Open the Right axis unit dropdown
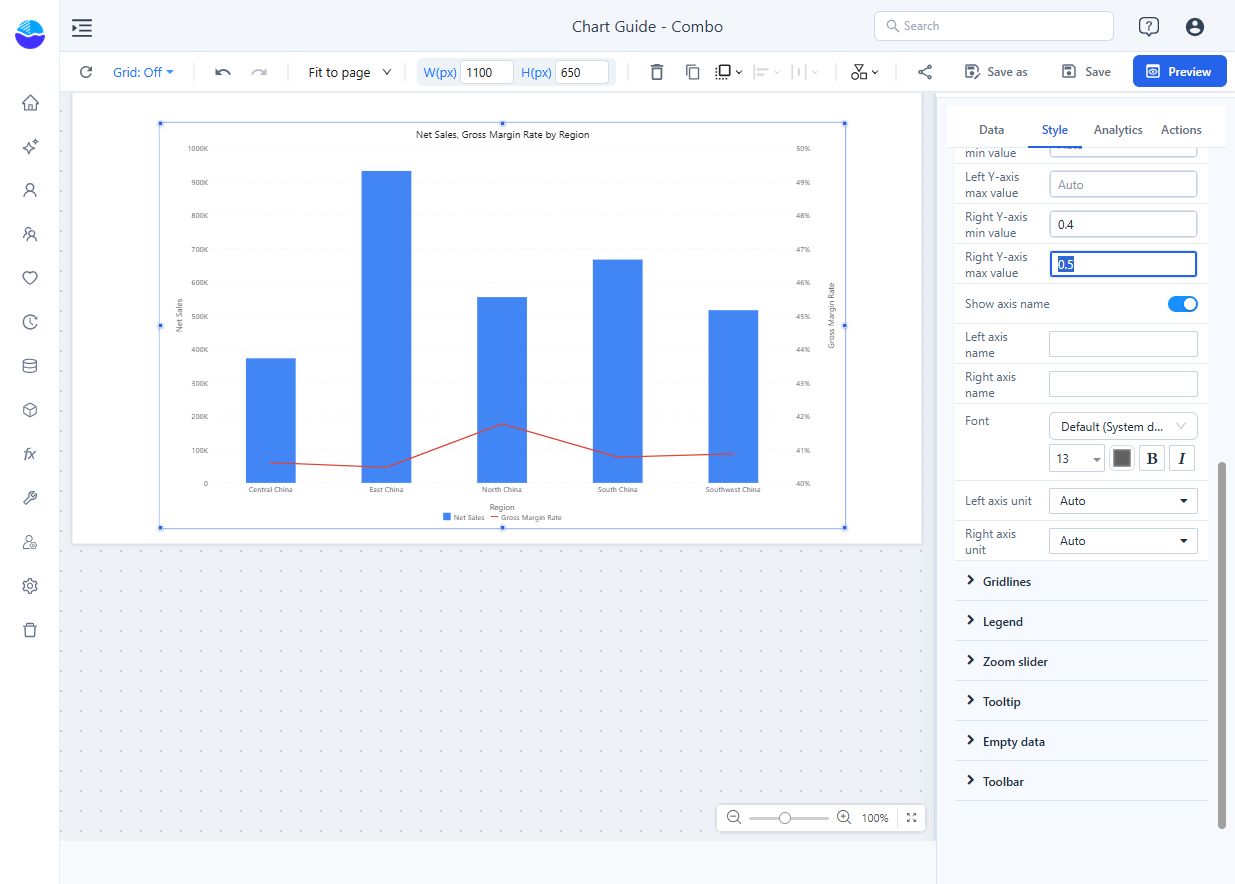Viewport: 1235px width, 884px height. pyautogui.click(x=1123, y=541)
